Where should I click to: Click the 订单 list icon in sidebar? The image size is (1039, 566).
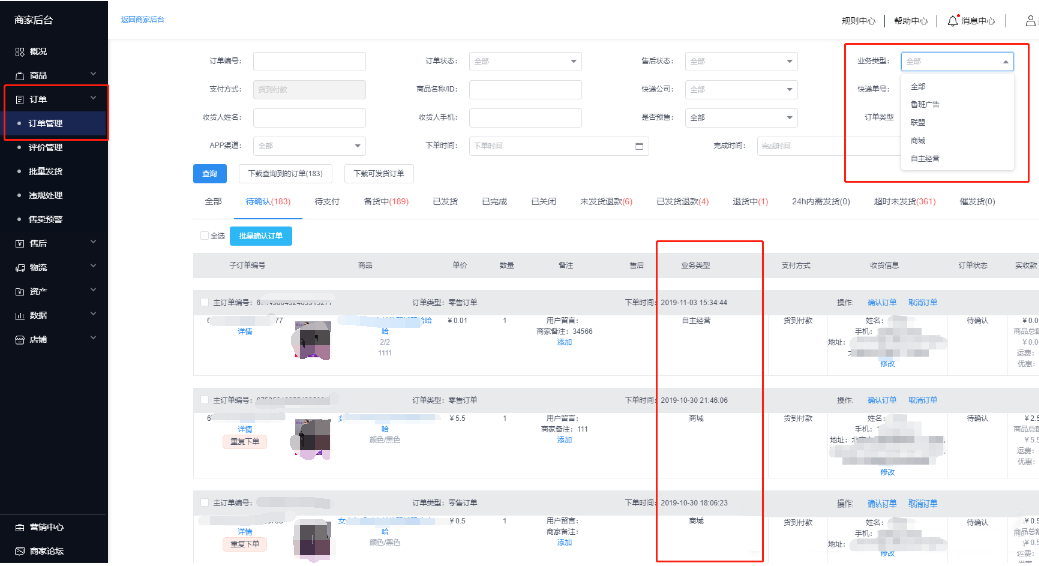tap(20, 99)
